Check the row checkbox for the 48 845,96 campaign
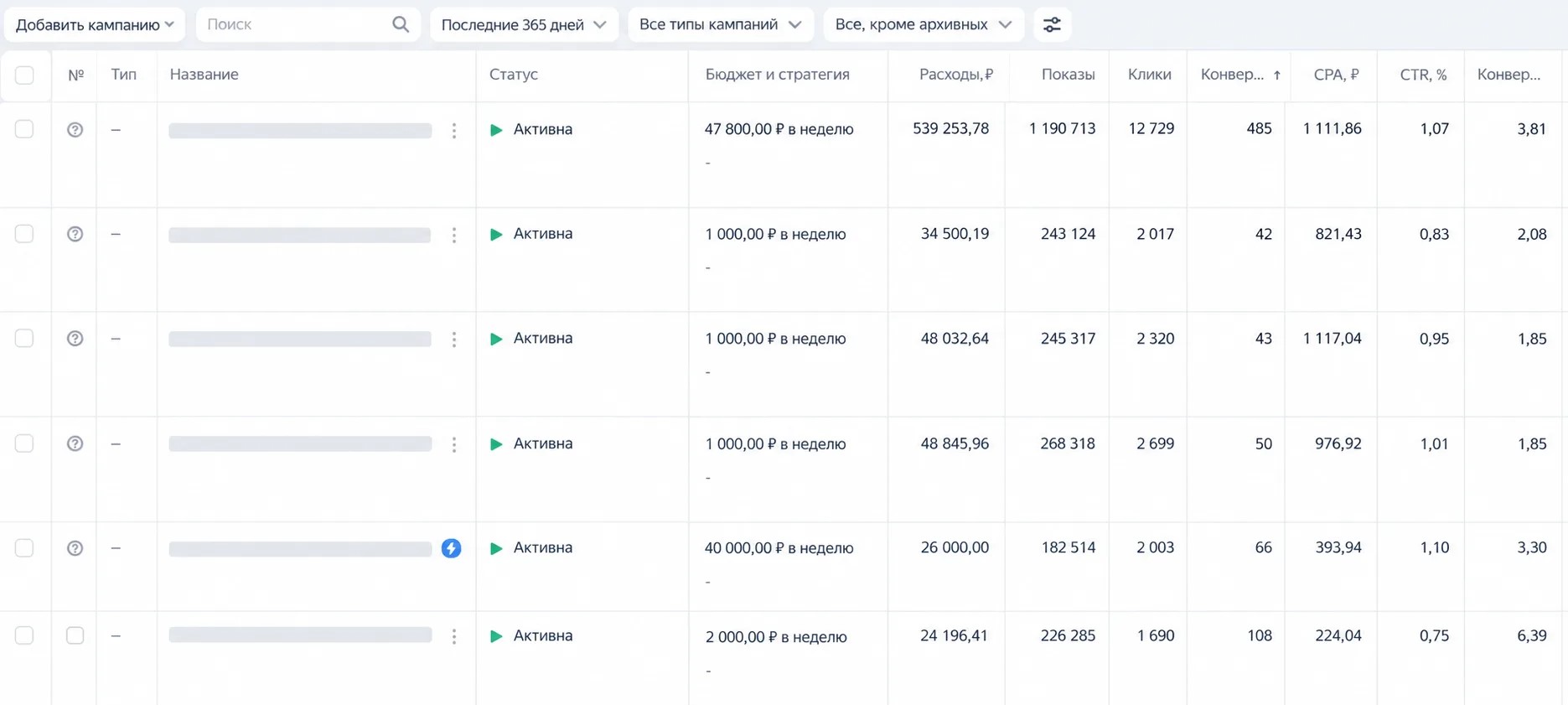The width and height of the screenshot is (1568, 705). (24, 443)
